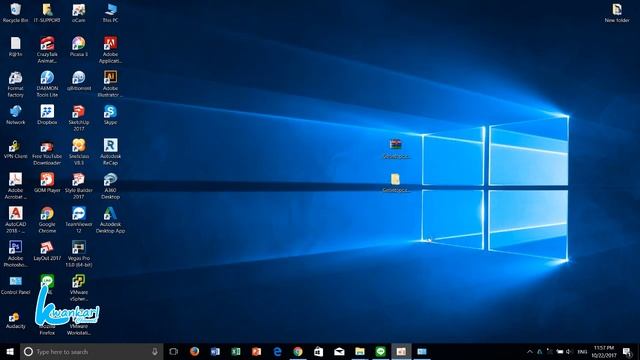Launch the Picasa 3 shortcut

(78, 47)
